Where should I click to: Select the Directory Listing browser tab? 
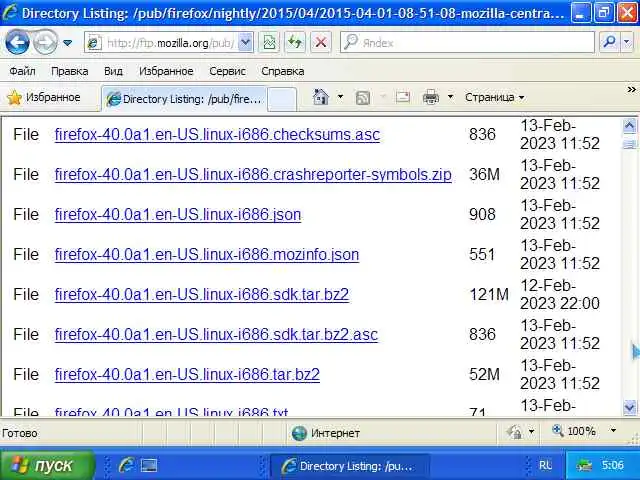pos(184,99)
